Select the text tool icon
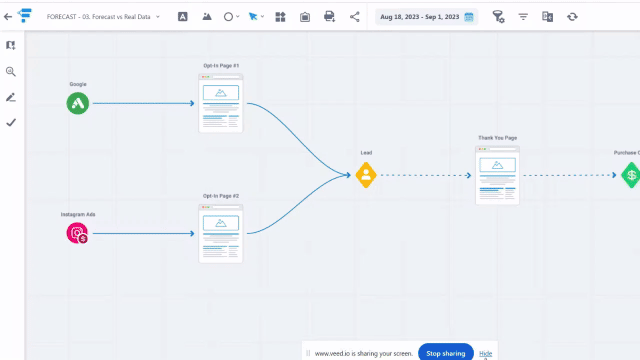The image size is (640, 360). (x=182, y=17)
